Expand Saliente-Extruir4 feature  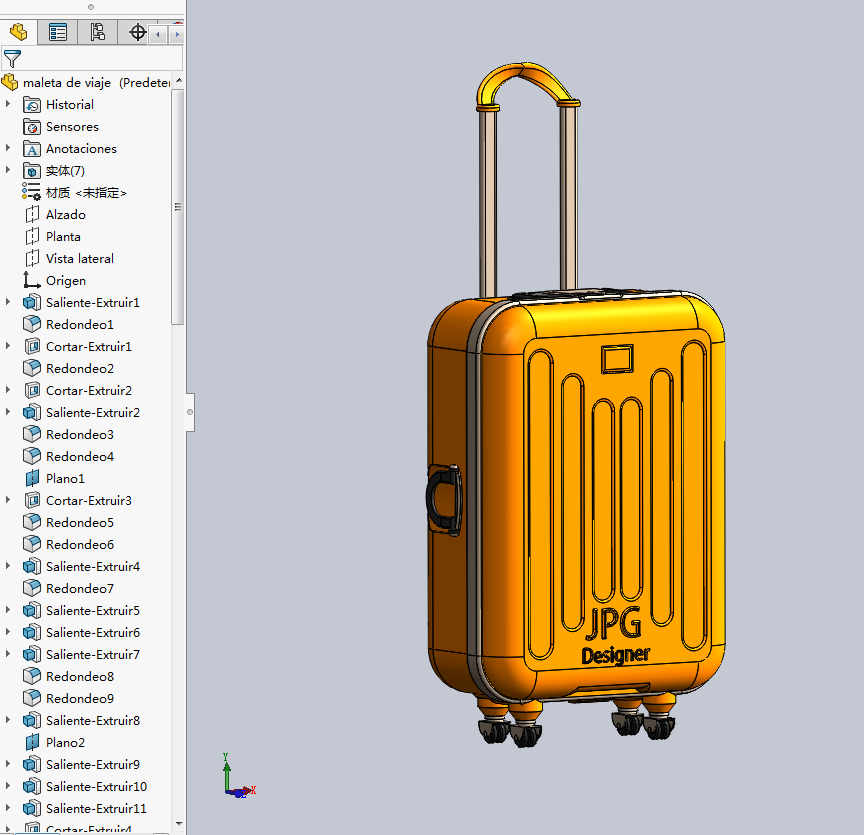[8, 565]
